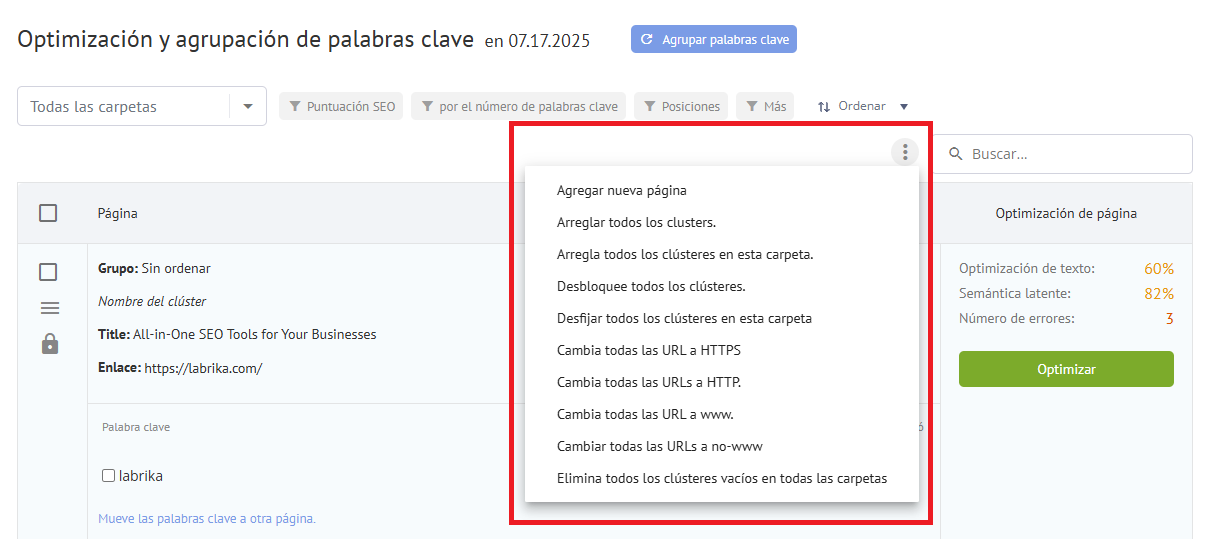Click the Optimización de texto 60% value
The width and height of the screenshot is (1206, 539).
point(1159,268)
